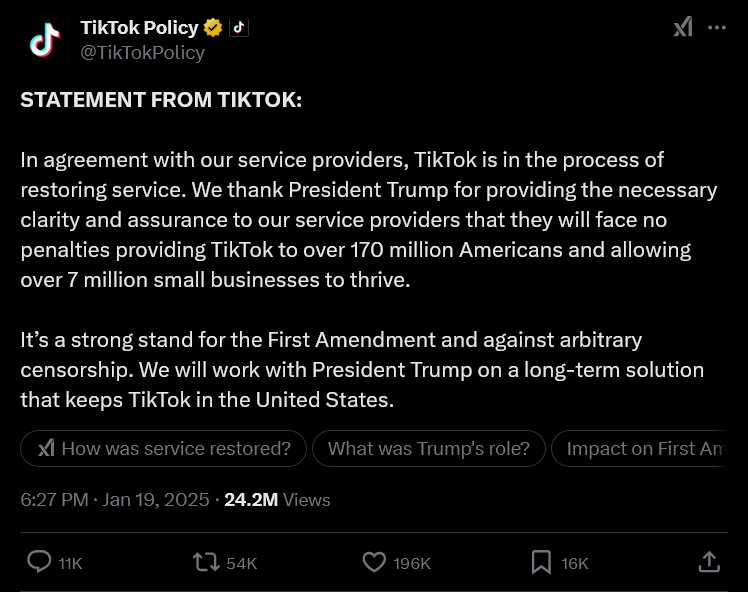View the 24.2M Views analytics
This screenshot has height=592, width=748.
click(277, 499)
